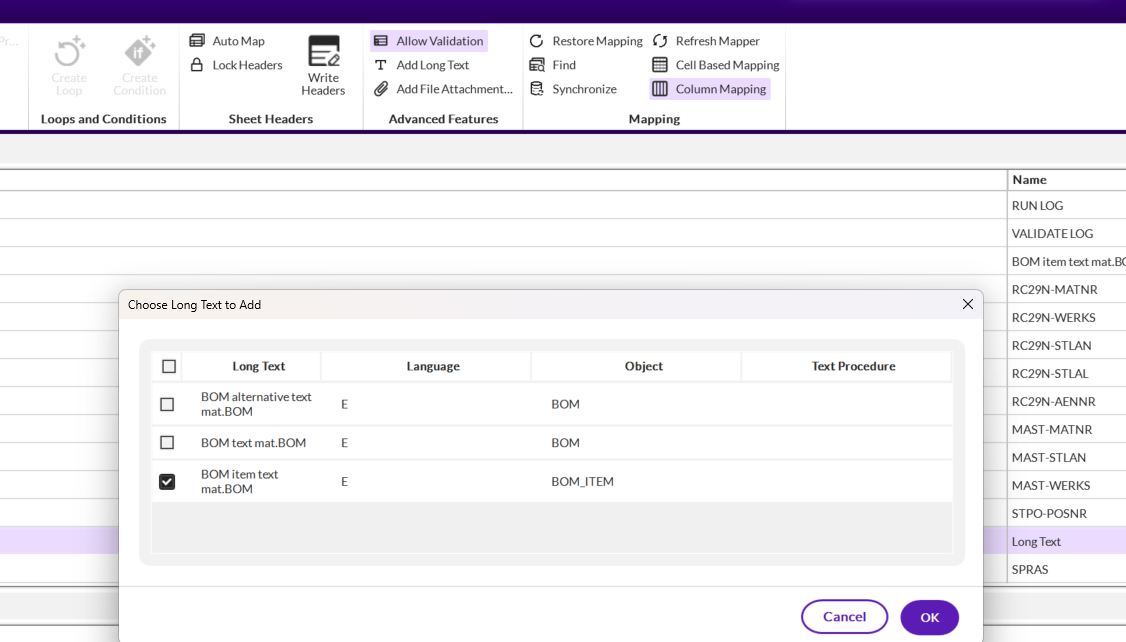Click the Write Headers icon
Viewport: 1126px width, 642px height.
tap(323, 52)
